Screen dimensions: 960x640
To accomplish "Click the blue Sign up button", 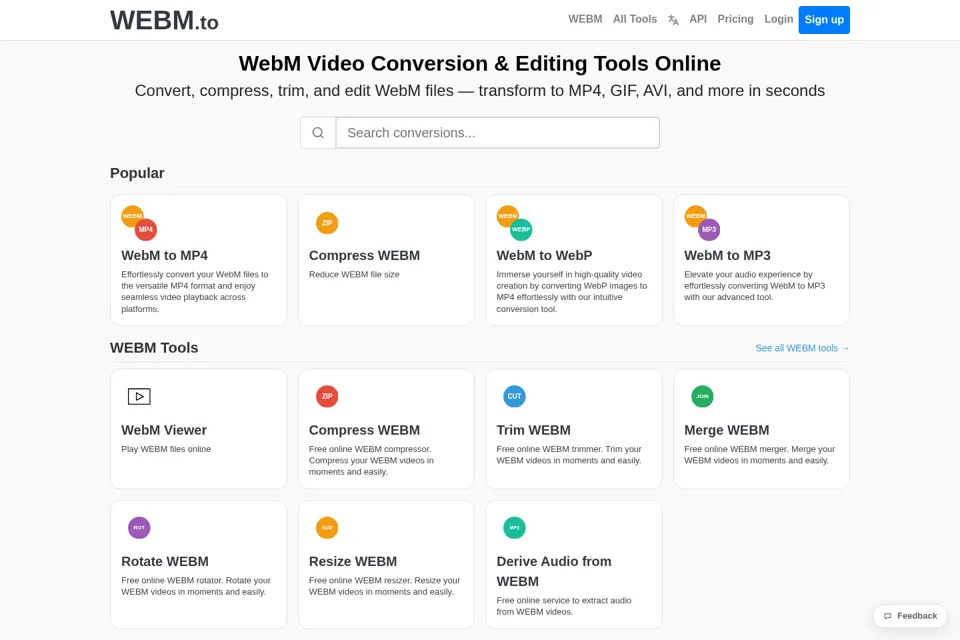I will click(x=824, y=20).
